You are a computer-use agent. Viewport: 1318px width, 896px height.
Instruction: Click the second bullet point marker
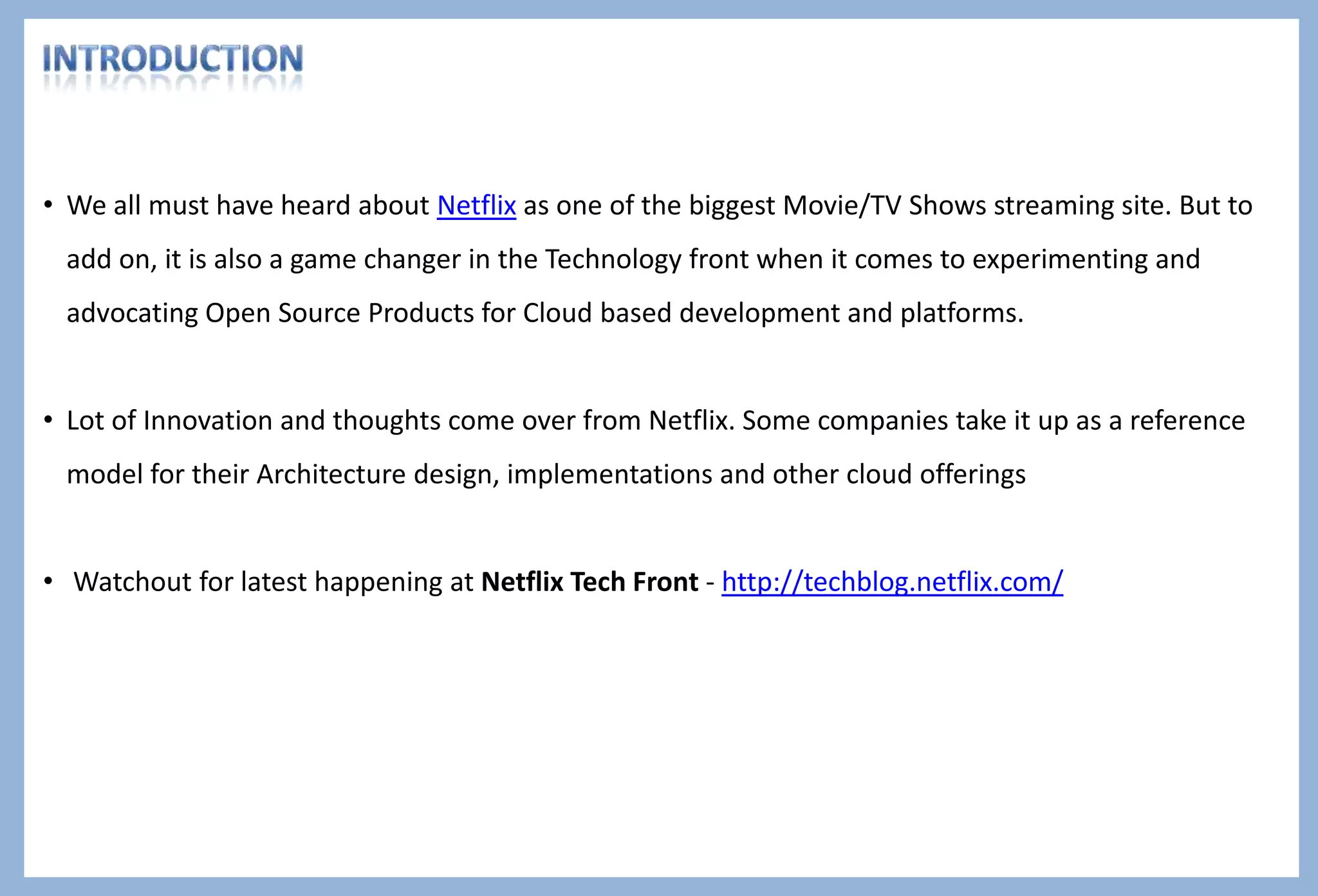[x=48, y=421]
